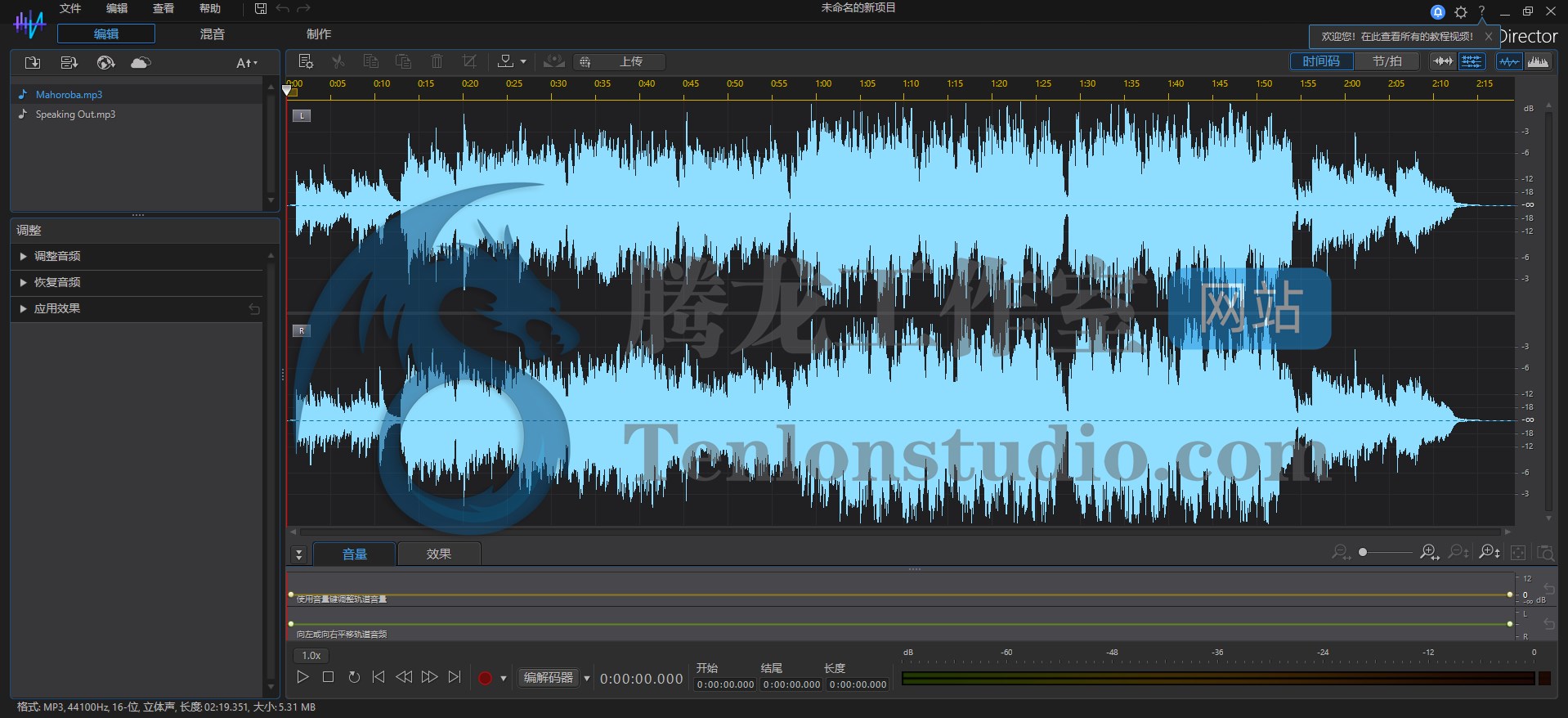This screenshot has width=1568, height=718.
Task: Click the horizontal zoom out icon
Action: 1341,553
